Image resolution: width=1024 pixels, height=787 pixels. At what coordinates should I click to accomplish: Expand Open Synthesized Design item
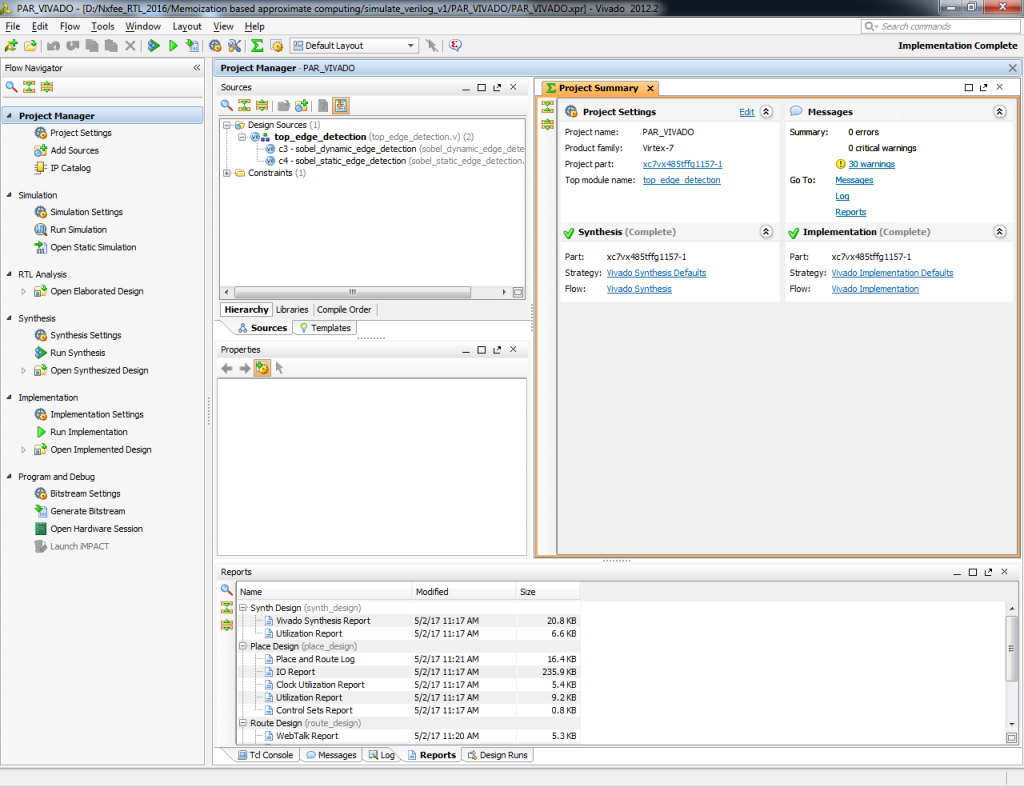(24, 370)
